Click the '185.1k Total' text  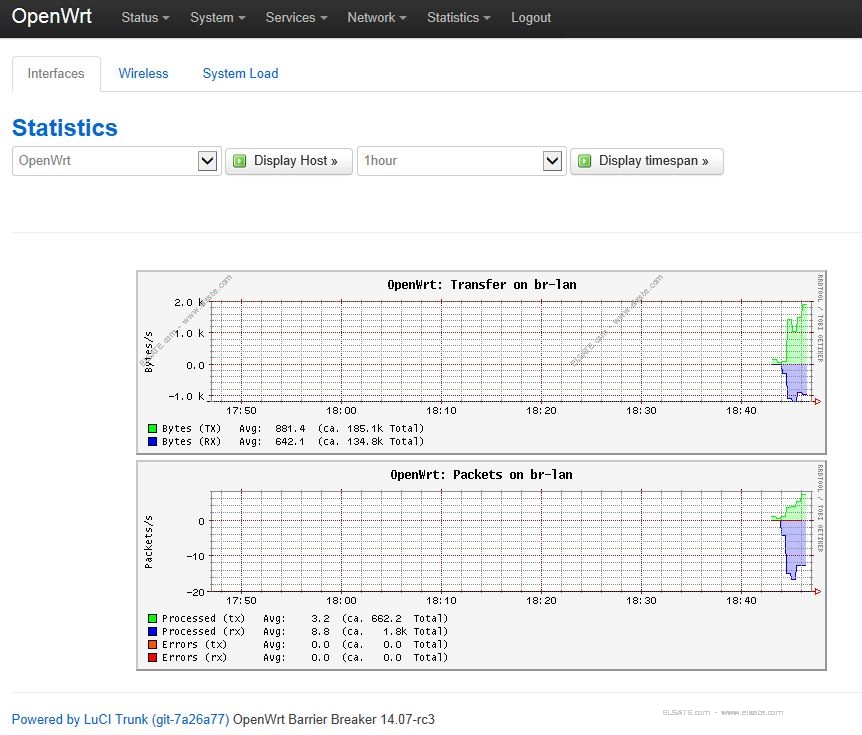[385, 428]
